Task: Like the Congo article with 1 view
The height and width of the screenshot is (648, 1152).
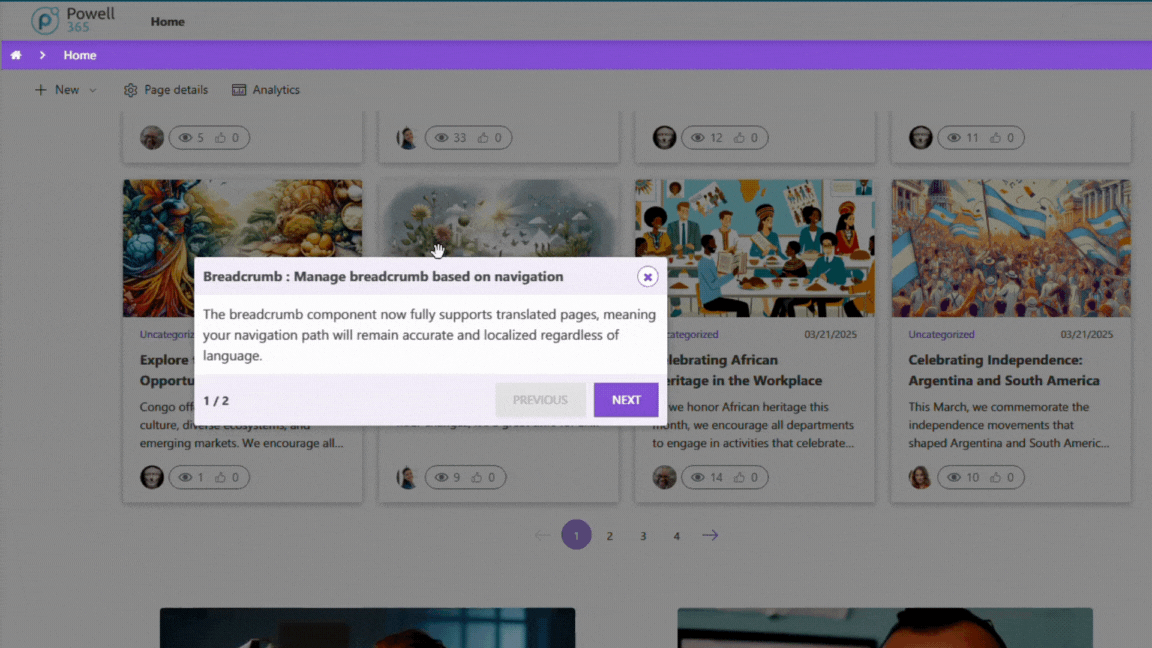Action: (x=220, y=477)
